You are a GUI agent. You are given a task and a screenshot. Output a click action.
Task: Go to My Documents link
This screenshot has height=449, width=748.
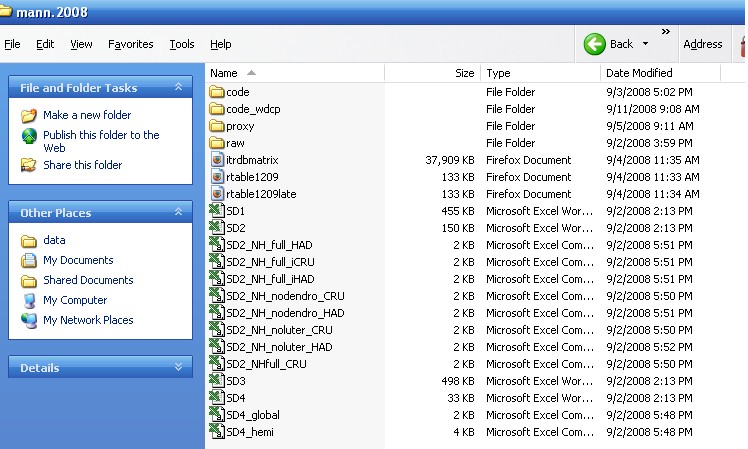point(78,260)
